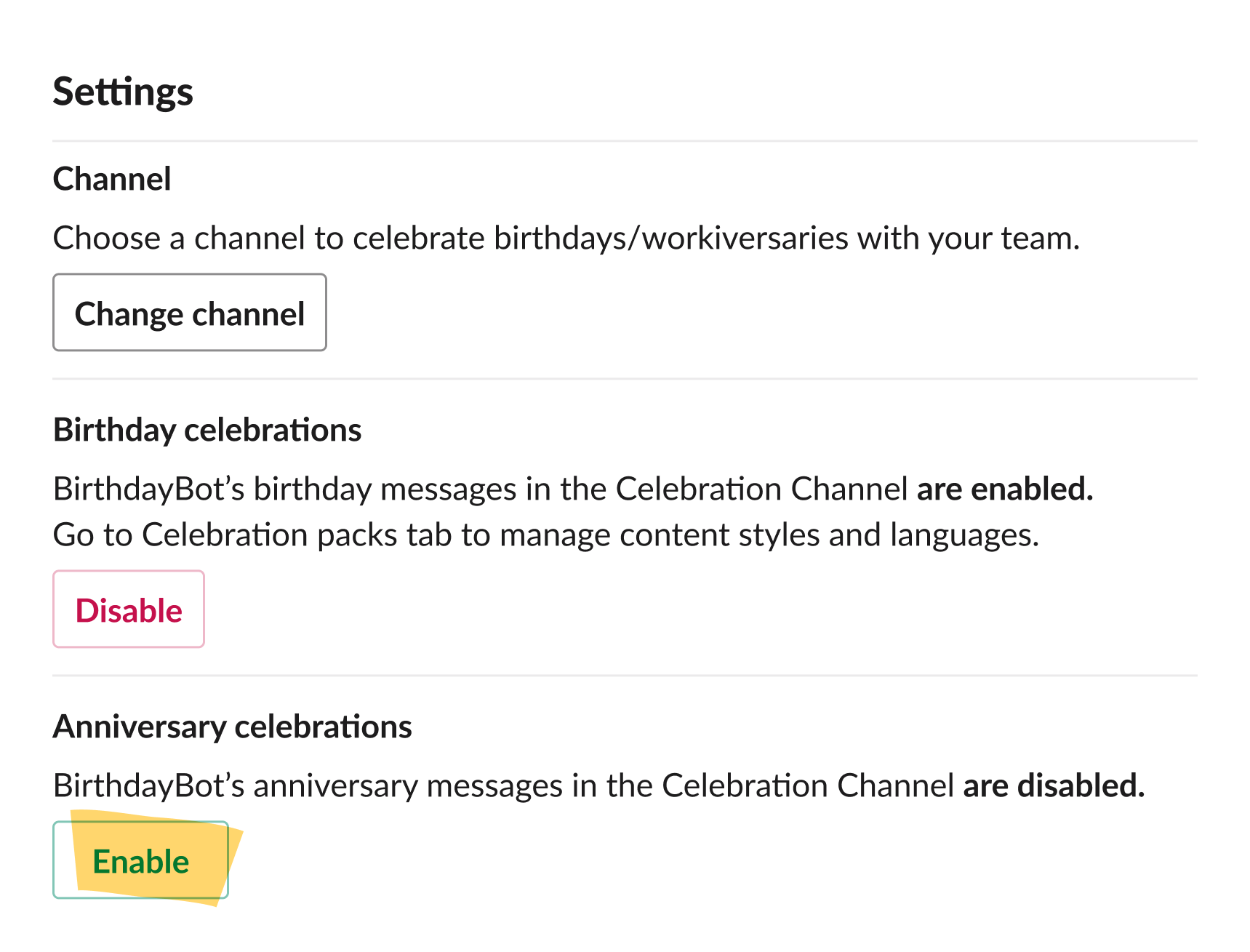
Task: Click the Channel section heading
Action: tap(112, 177)
